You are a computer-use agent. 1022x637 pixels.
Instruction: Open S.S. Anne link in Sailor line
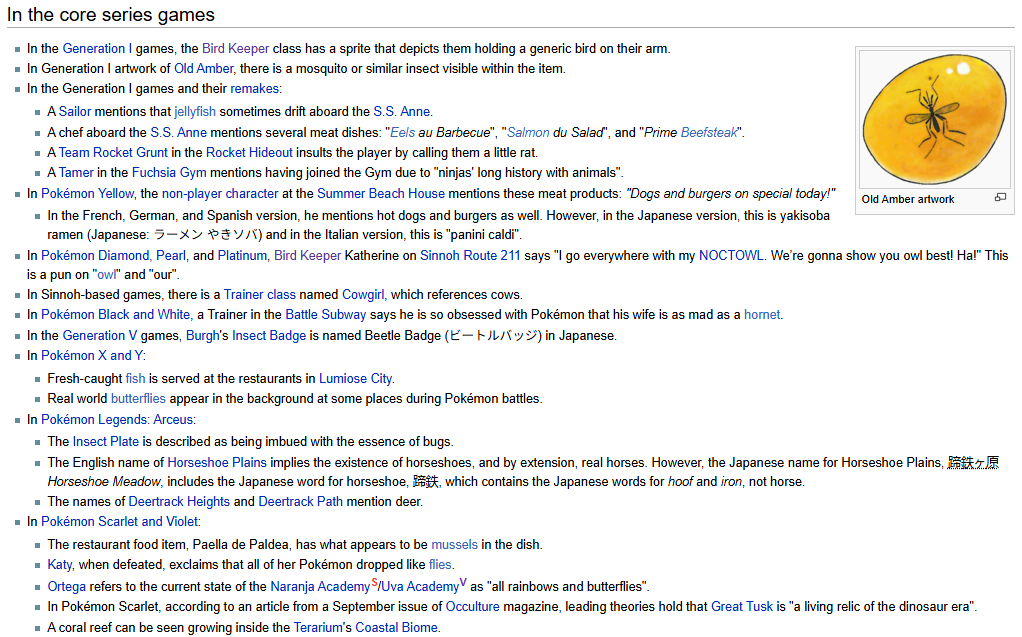tap(402, 111)
